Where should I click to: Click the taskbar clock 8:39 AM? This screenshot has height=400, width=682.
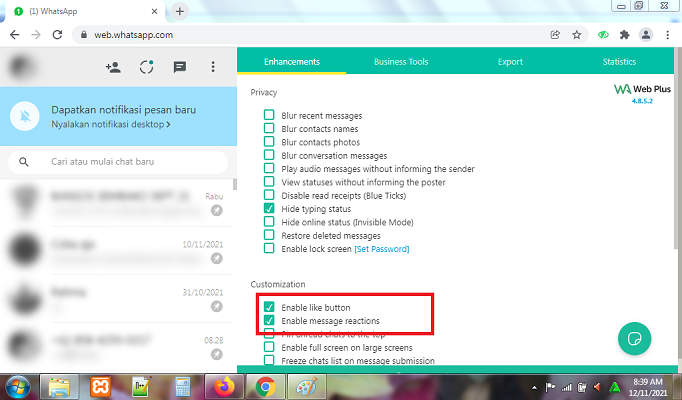click(648, 387)
